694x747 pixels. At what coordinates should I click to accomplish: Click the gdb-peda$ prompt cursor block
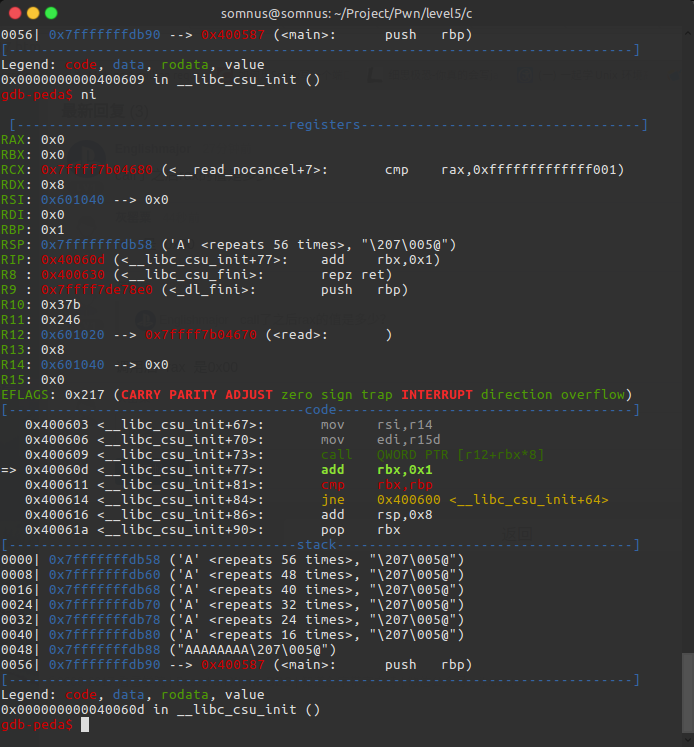(85, 725)
